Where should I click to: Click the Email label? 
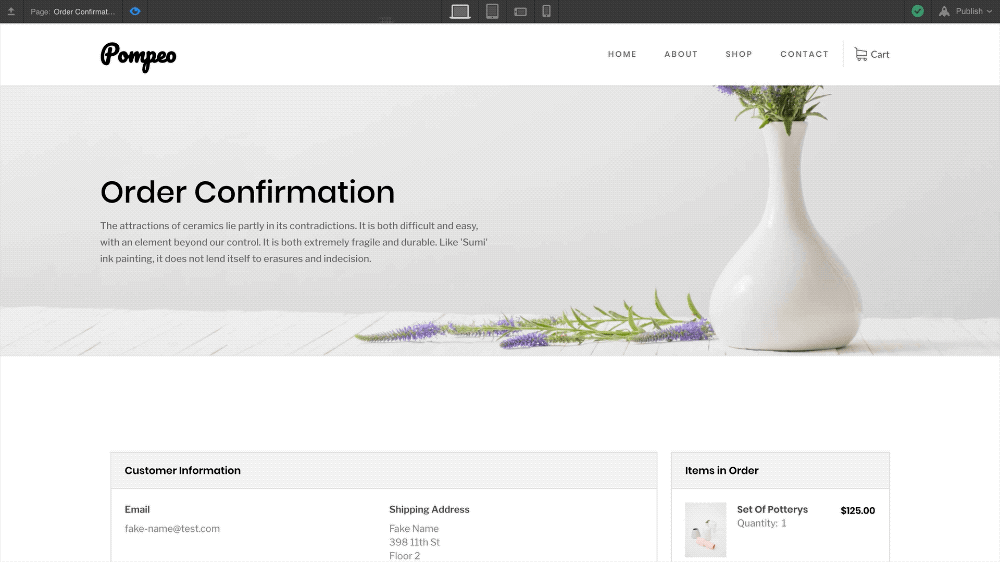(137, 509)
